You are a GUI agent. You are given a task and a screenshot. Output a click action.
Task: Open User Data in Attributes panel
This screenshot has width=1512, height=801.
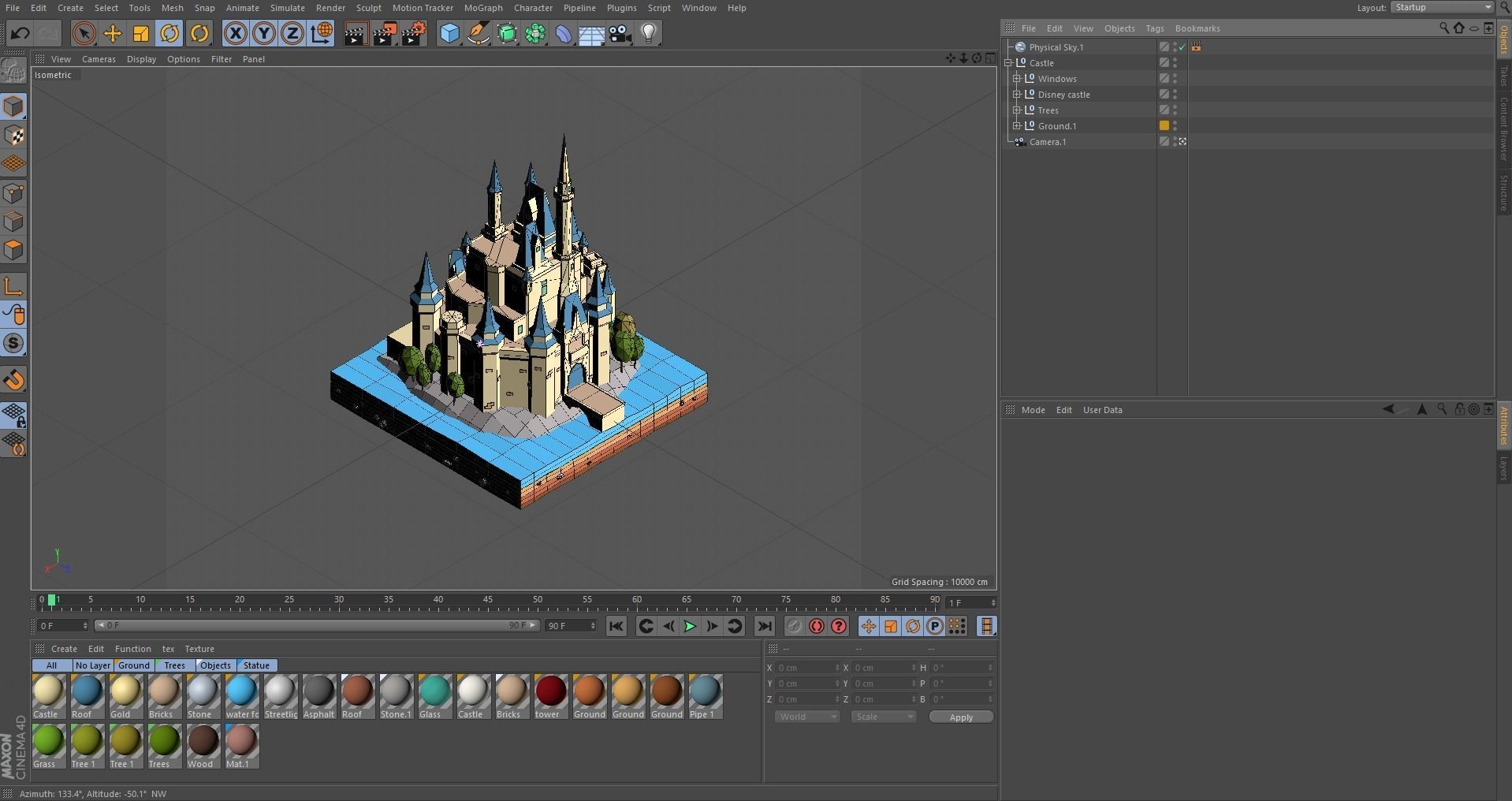coord(1102,410)
